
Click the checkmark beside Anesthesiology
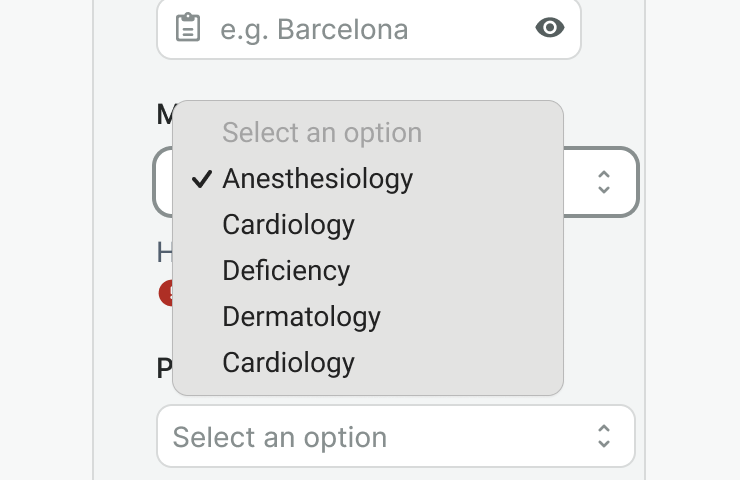coord(202,179)
